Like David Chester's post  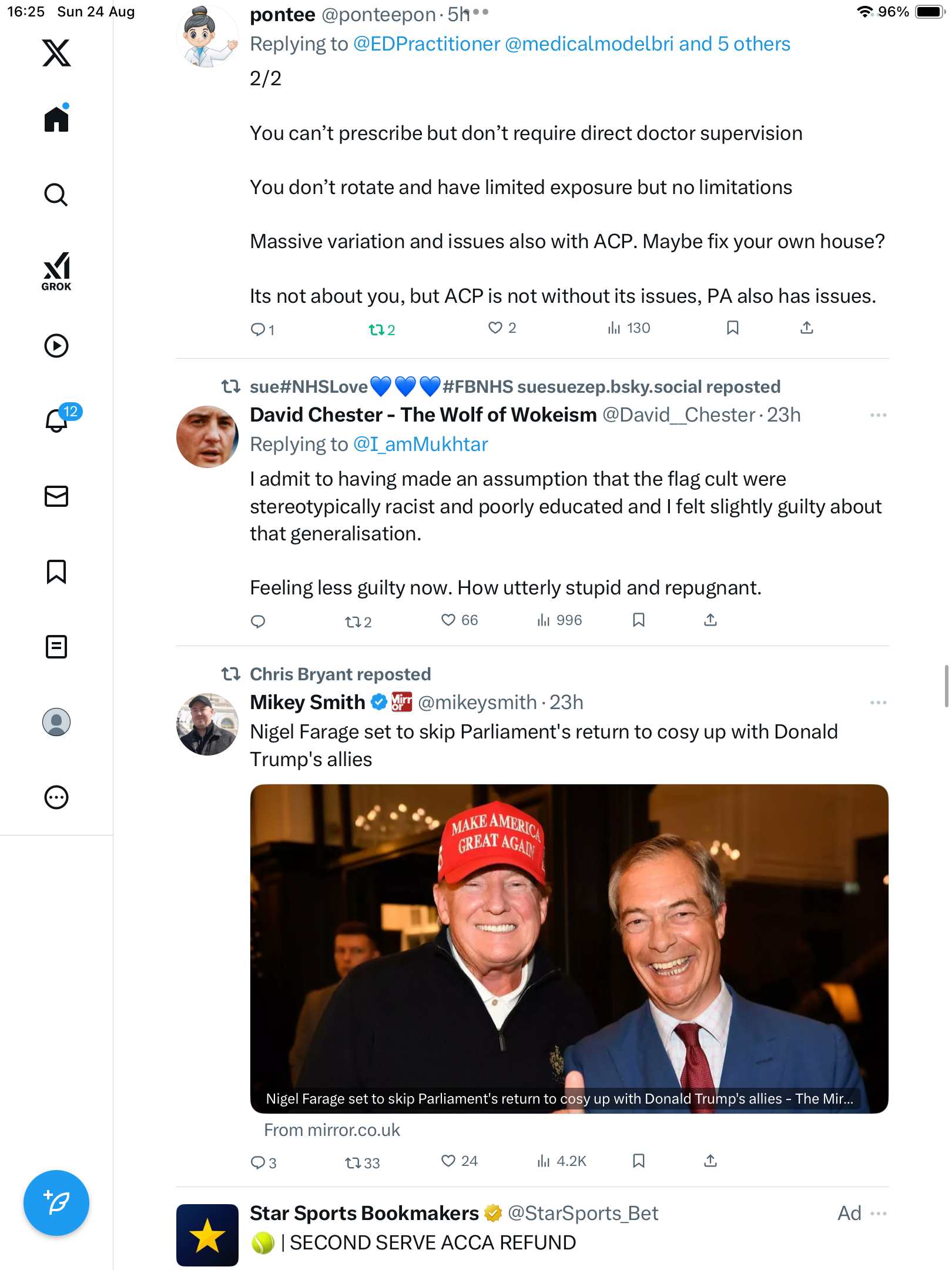[448, 620]
